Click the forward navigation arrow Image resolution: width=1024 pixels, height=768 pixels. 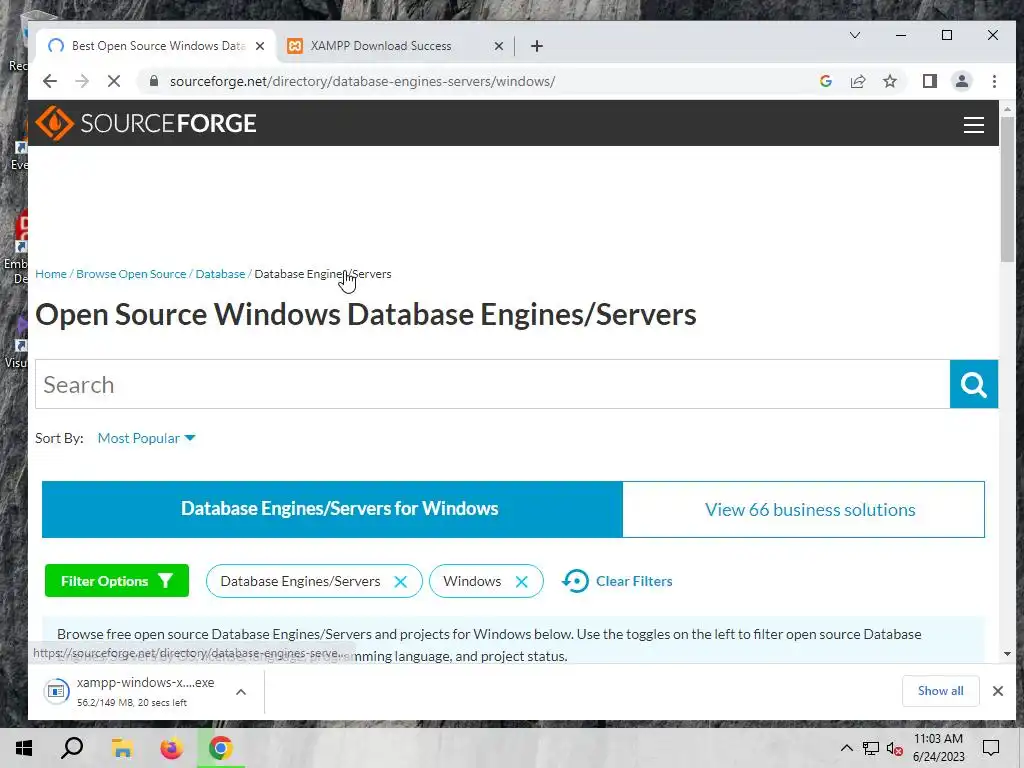(82, 81)
